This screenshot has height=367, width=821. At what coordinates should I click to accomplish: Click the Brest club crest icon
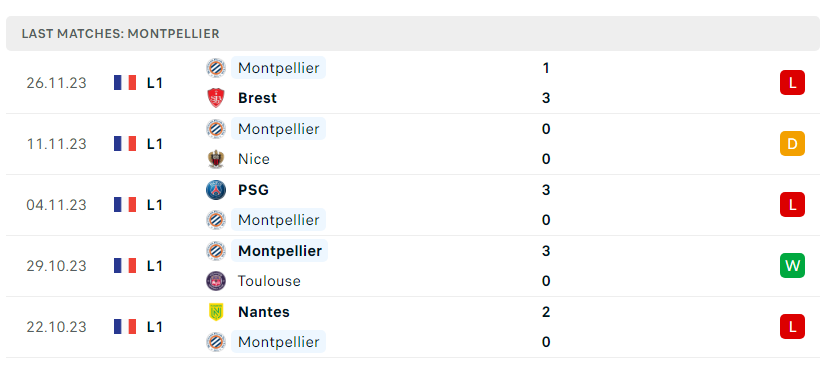(x=216, y=98)
